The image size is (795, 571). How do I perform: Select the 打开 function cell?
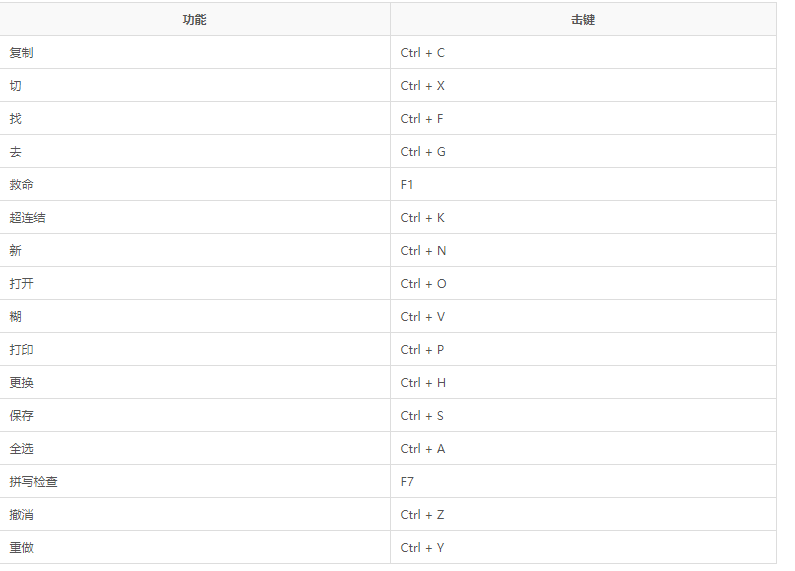(x=22, y=284)
